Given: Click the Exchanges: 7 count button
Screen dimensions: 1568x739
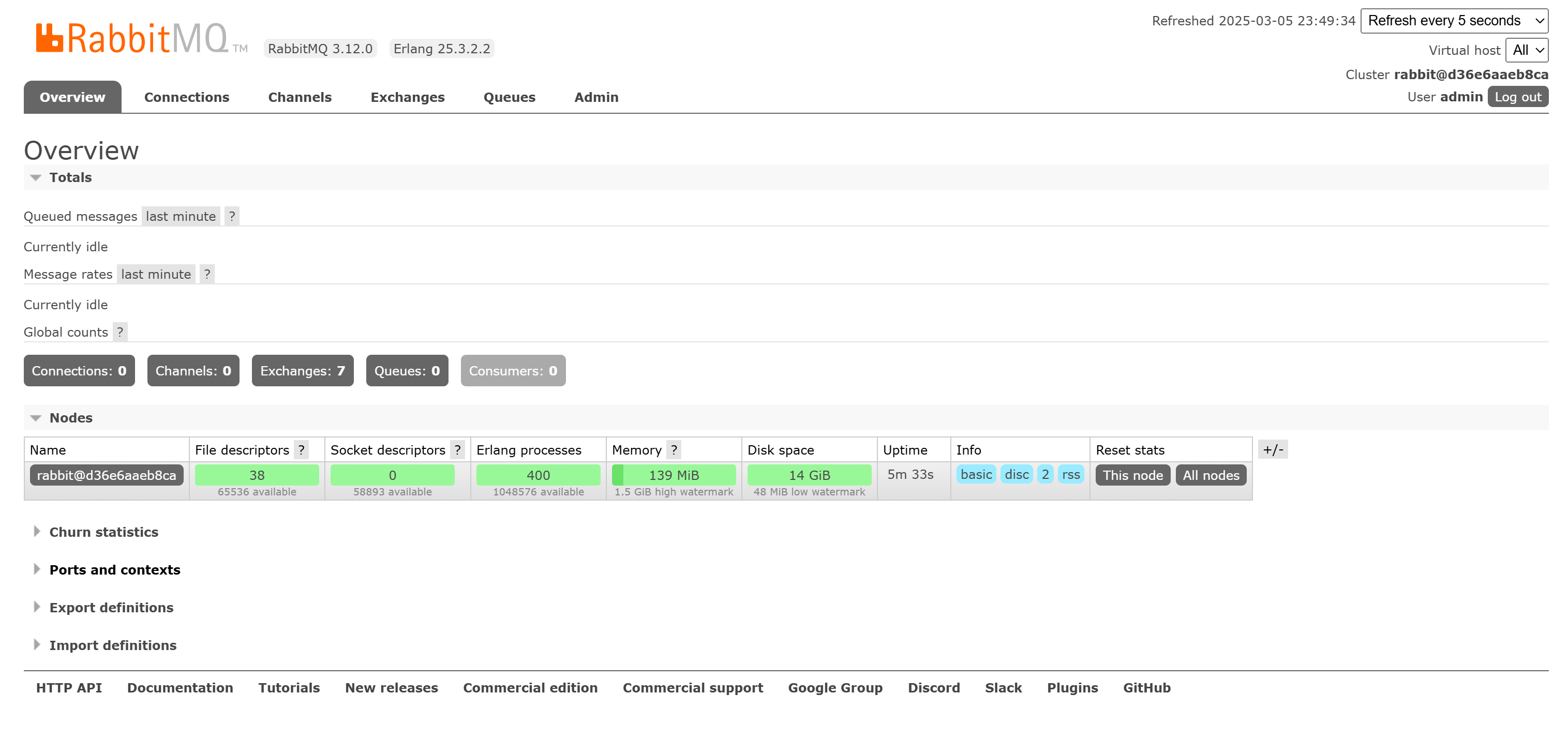Looking at the screenshot, I should [x=303, y=371].
